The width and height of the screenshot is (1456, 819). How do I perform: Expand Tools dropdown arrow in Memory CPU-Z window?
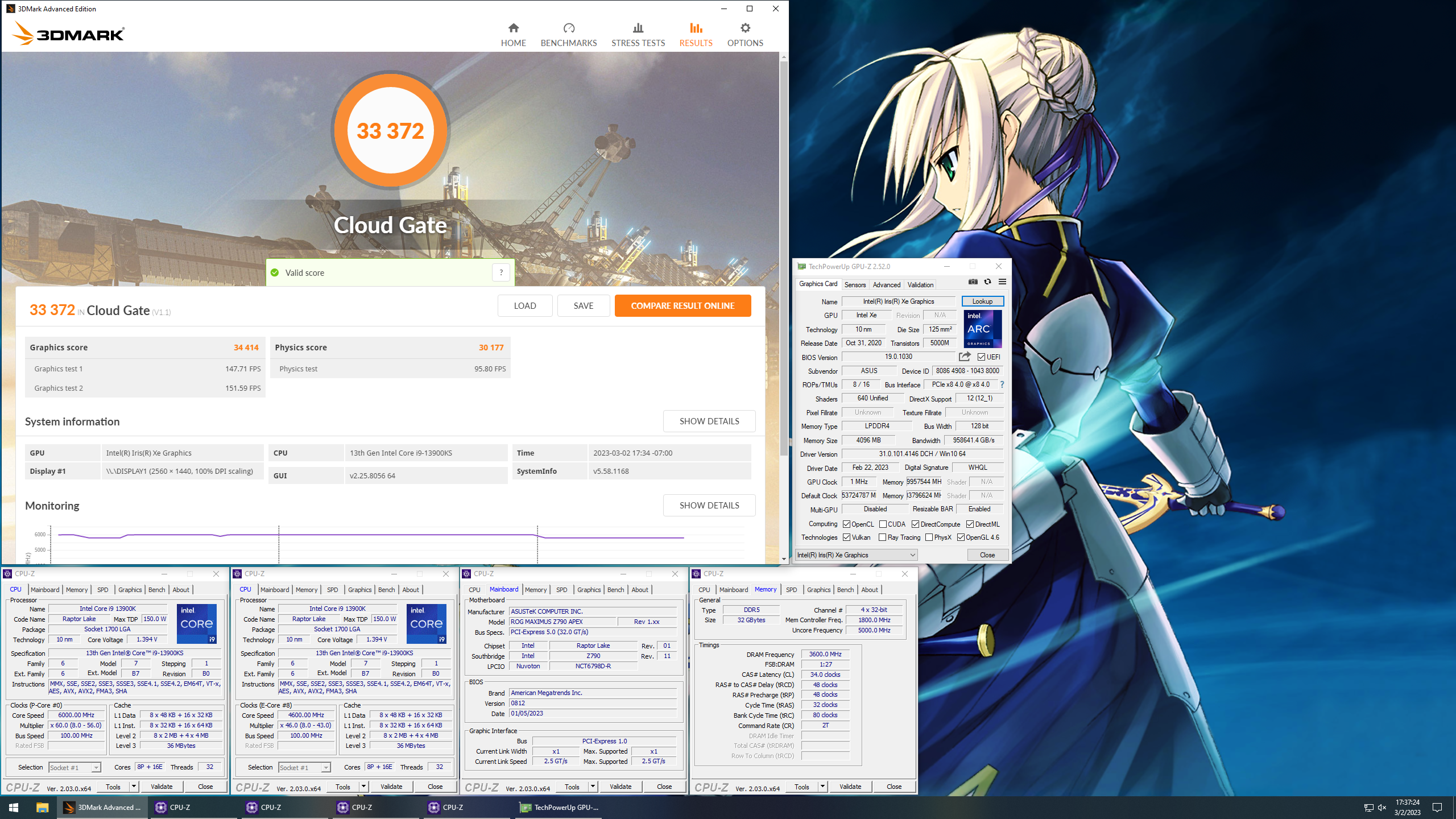click(822, 787)
